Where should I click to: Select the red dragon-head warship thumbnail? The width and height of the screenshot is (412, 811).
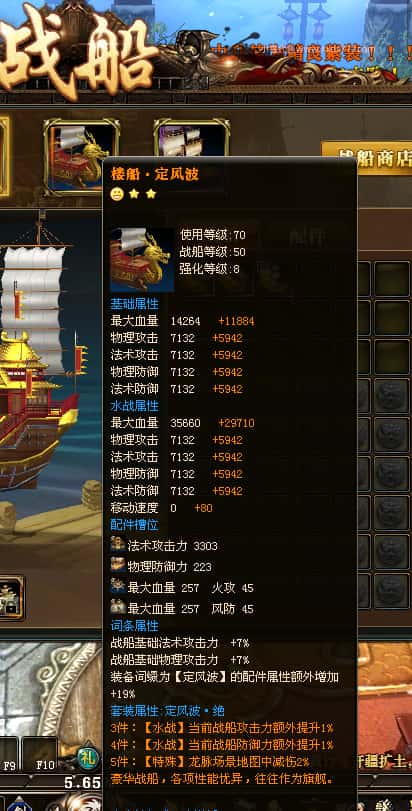(81, 156)
